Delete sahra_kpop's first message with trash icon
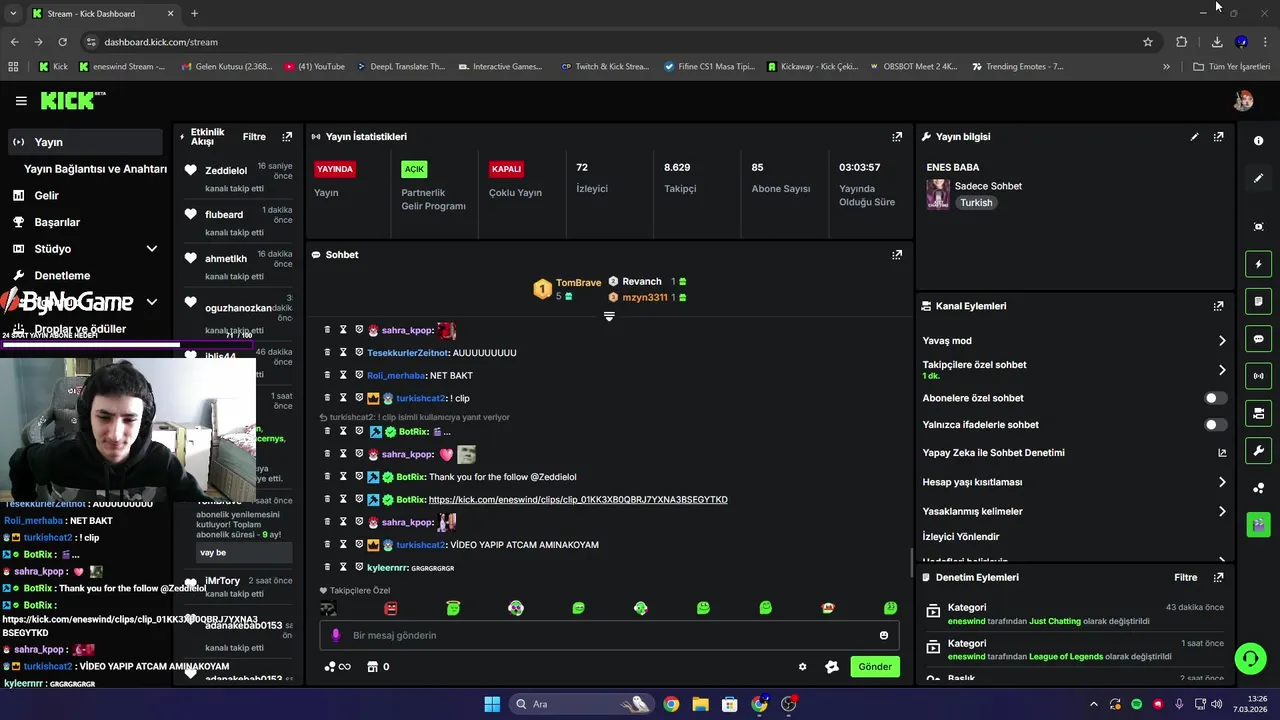 tap(327, 329)
